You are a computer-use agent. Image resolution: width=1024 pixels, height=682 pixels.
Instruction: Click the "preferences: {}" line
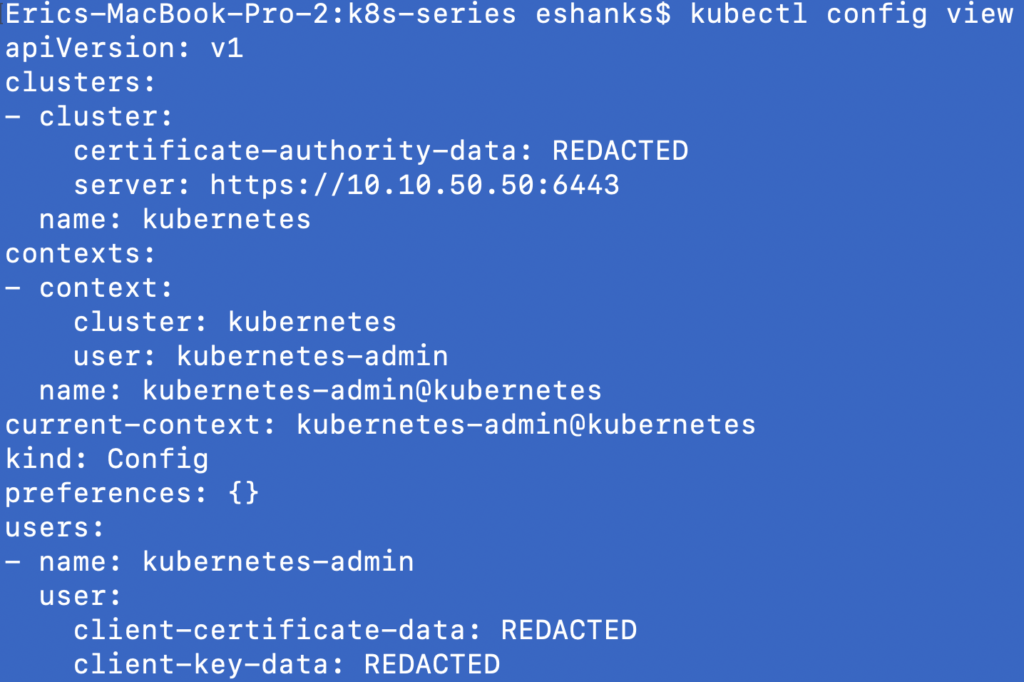pos(132,493)
